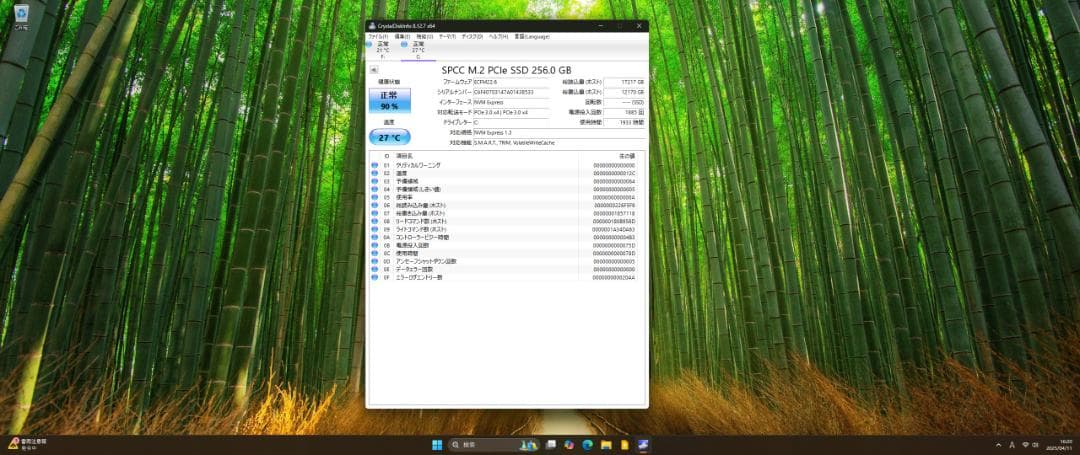Click status icon of row 0A
The height and width of the screenshot is (455, 1080).
pos(375,237)
